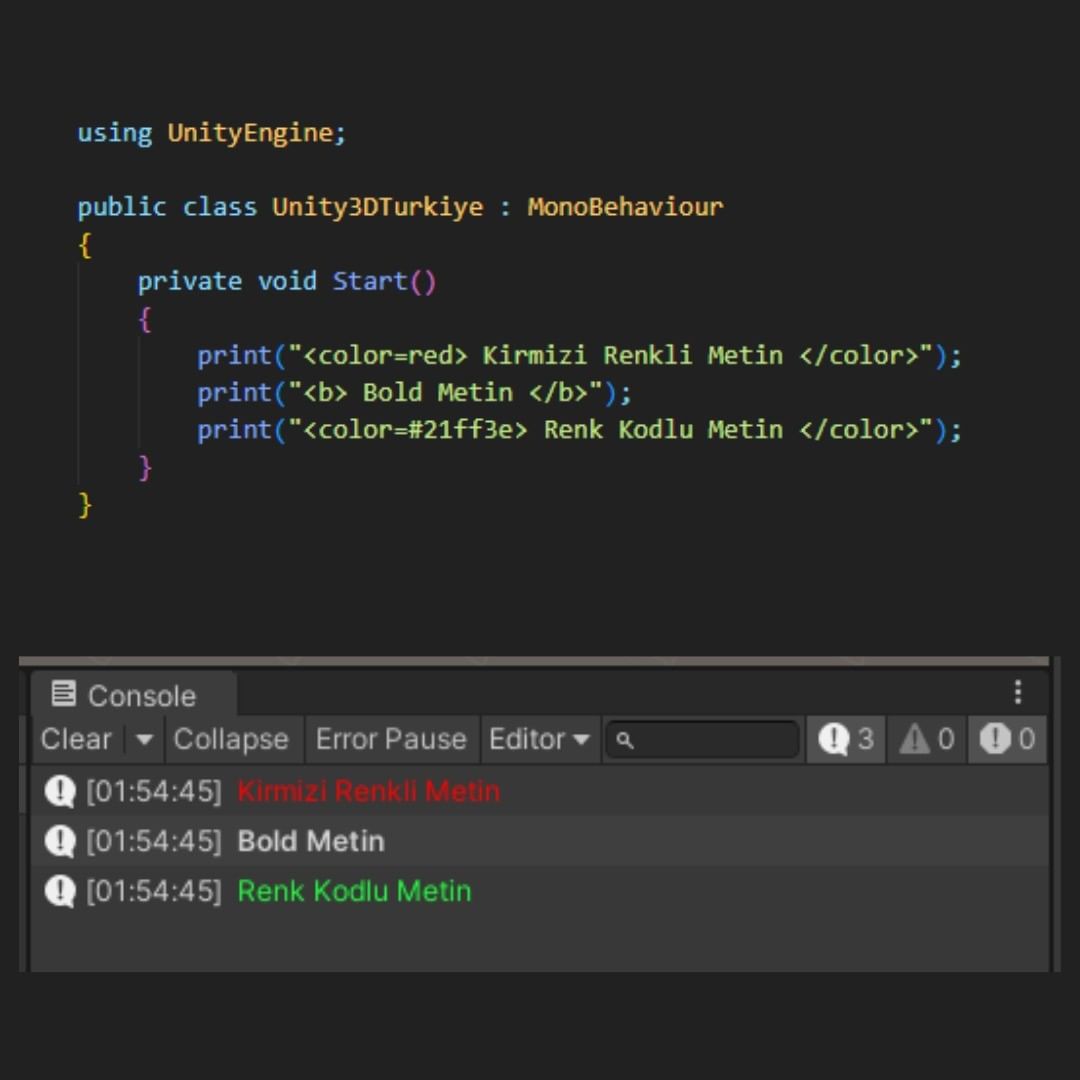
Task: Click the print line with #21ff3e color
Action: [x=579, y=430]
